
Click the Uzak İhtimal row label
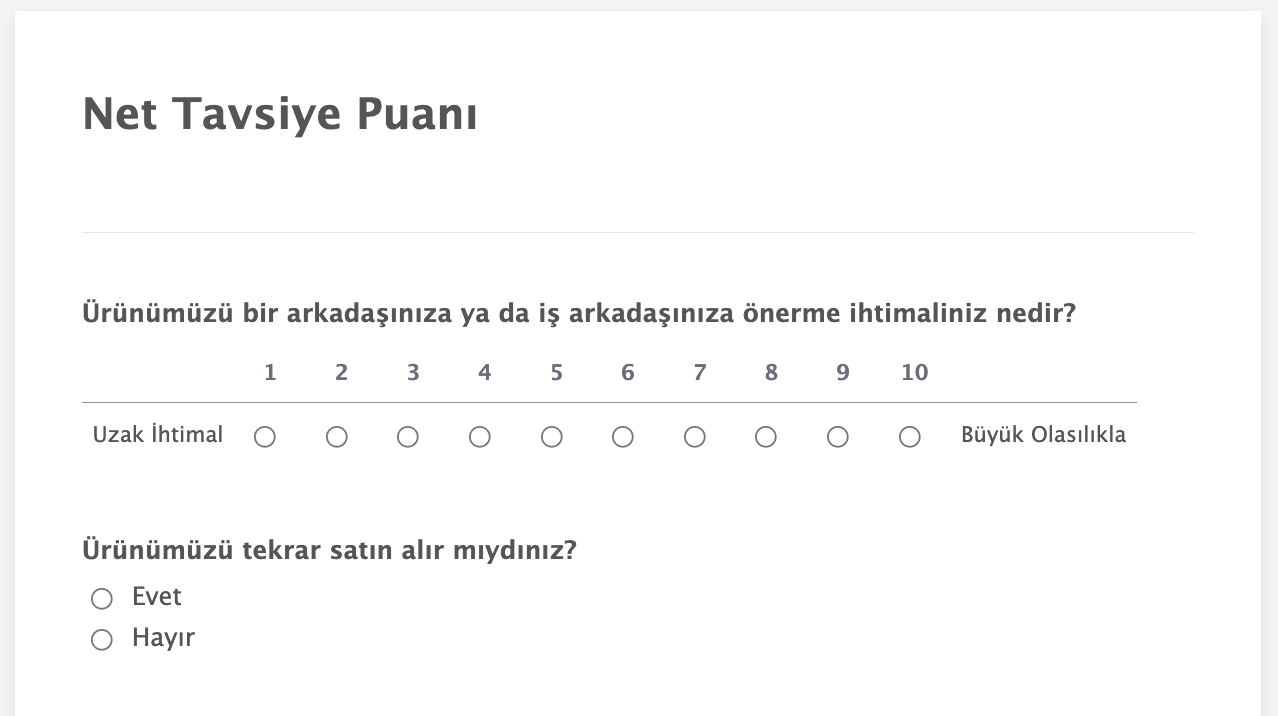(x=158, y=435)
